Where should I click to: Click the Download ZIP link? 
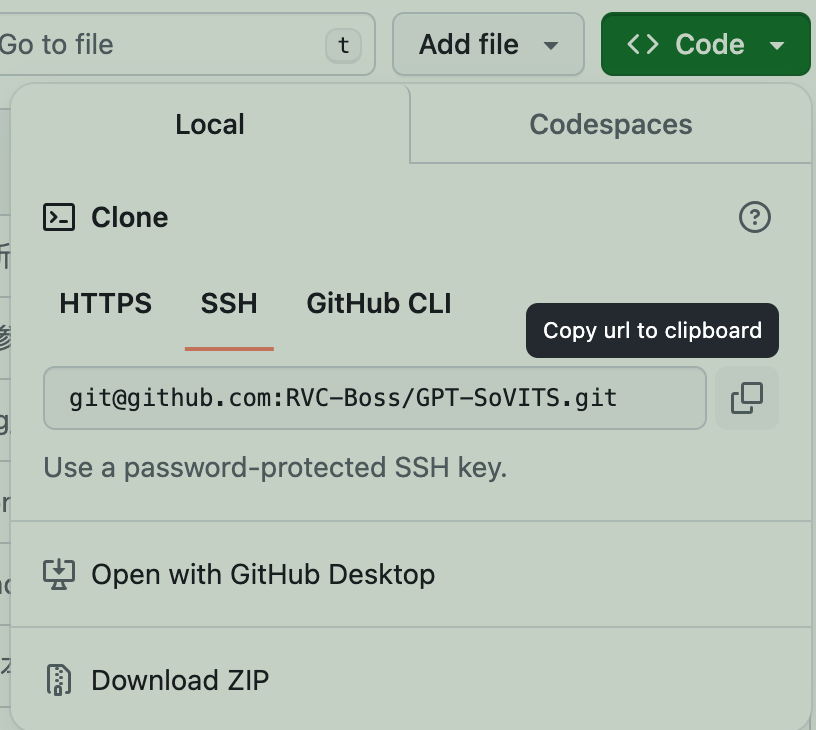pyautogui.click(x=180, y=680)
